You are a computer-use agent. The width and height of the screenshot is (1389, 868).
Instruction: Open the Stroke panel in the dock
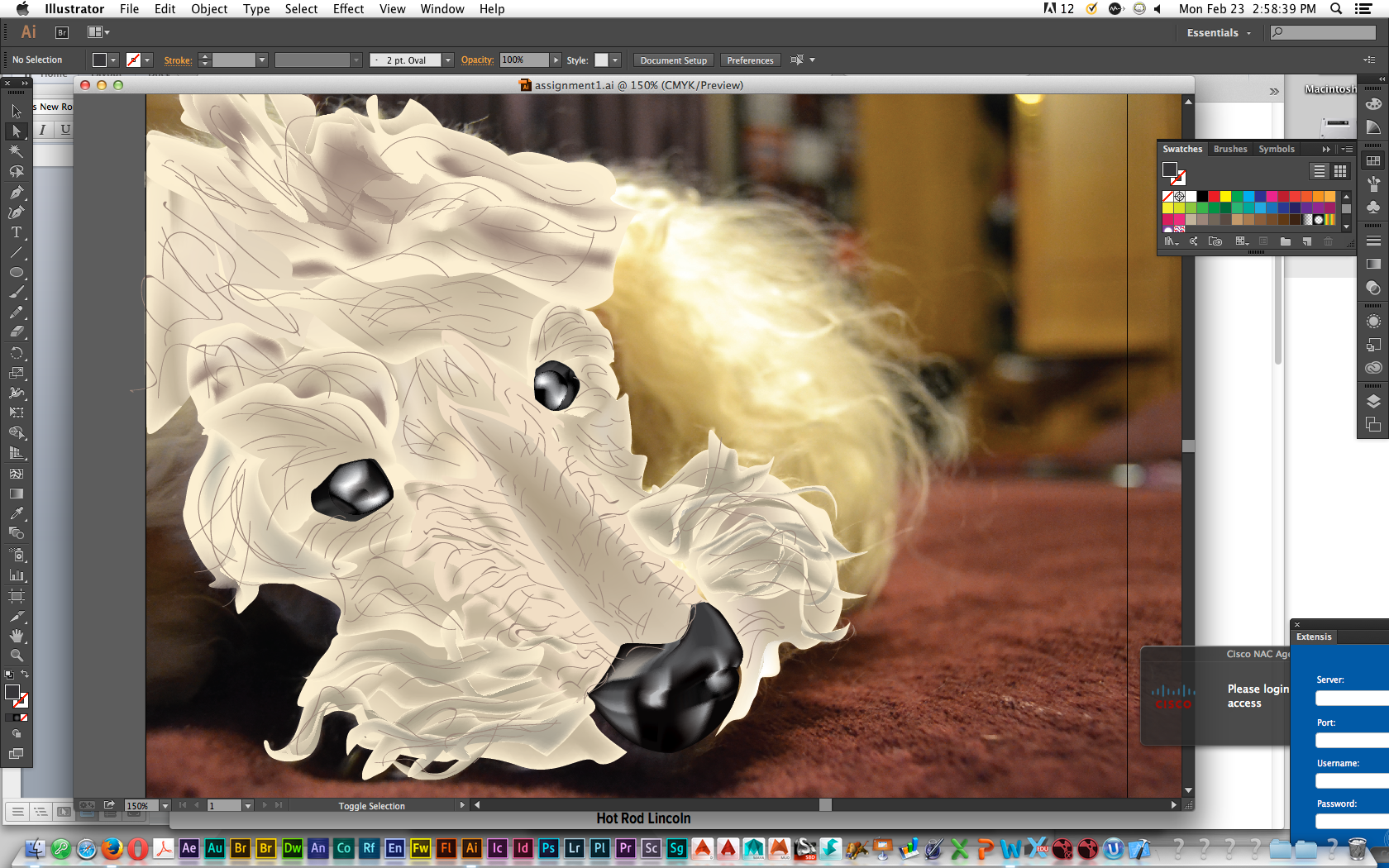click(1373, 241)
